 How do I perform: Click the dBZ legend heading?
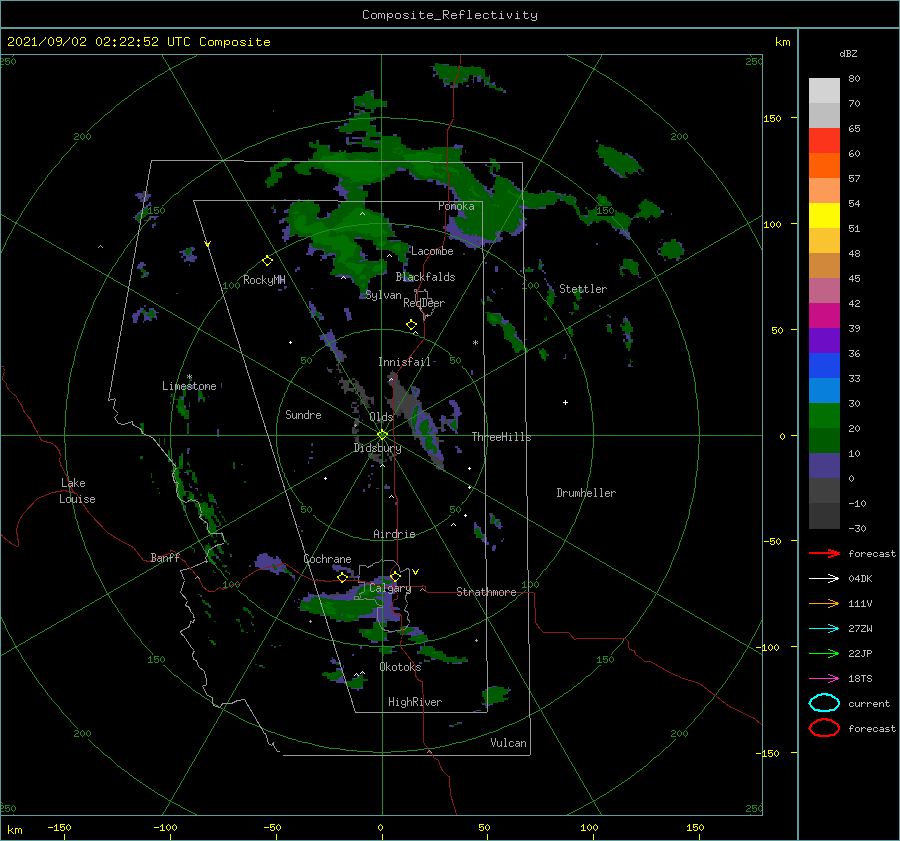(x=848, y=54)
